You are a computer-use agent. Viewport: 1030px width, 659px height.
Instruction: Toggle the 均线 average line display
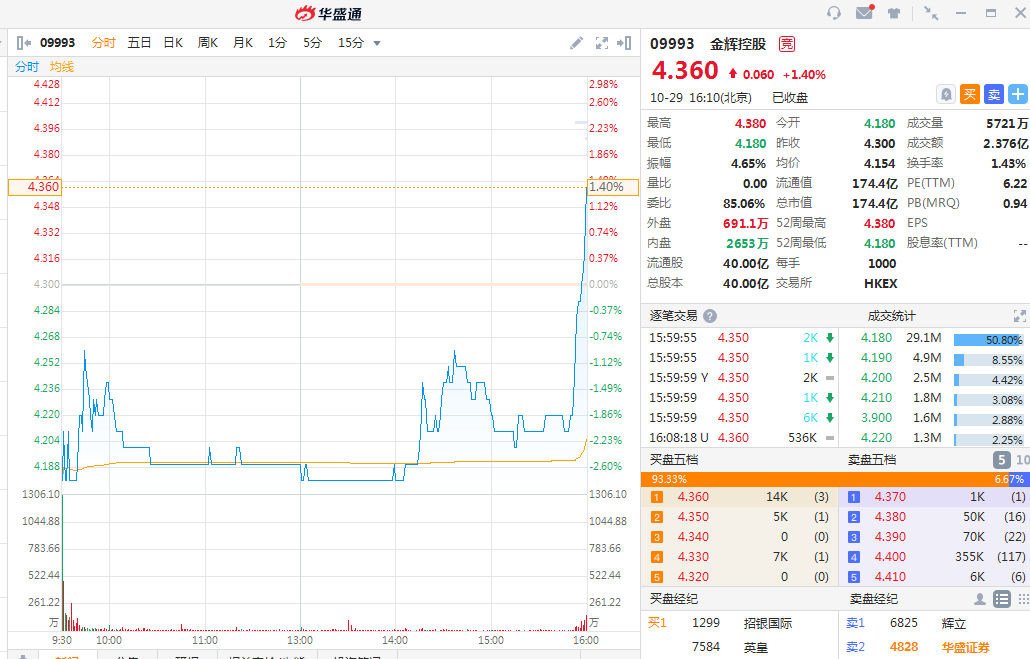(62, 67)
